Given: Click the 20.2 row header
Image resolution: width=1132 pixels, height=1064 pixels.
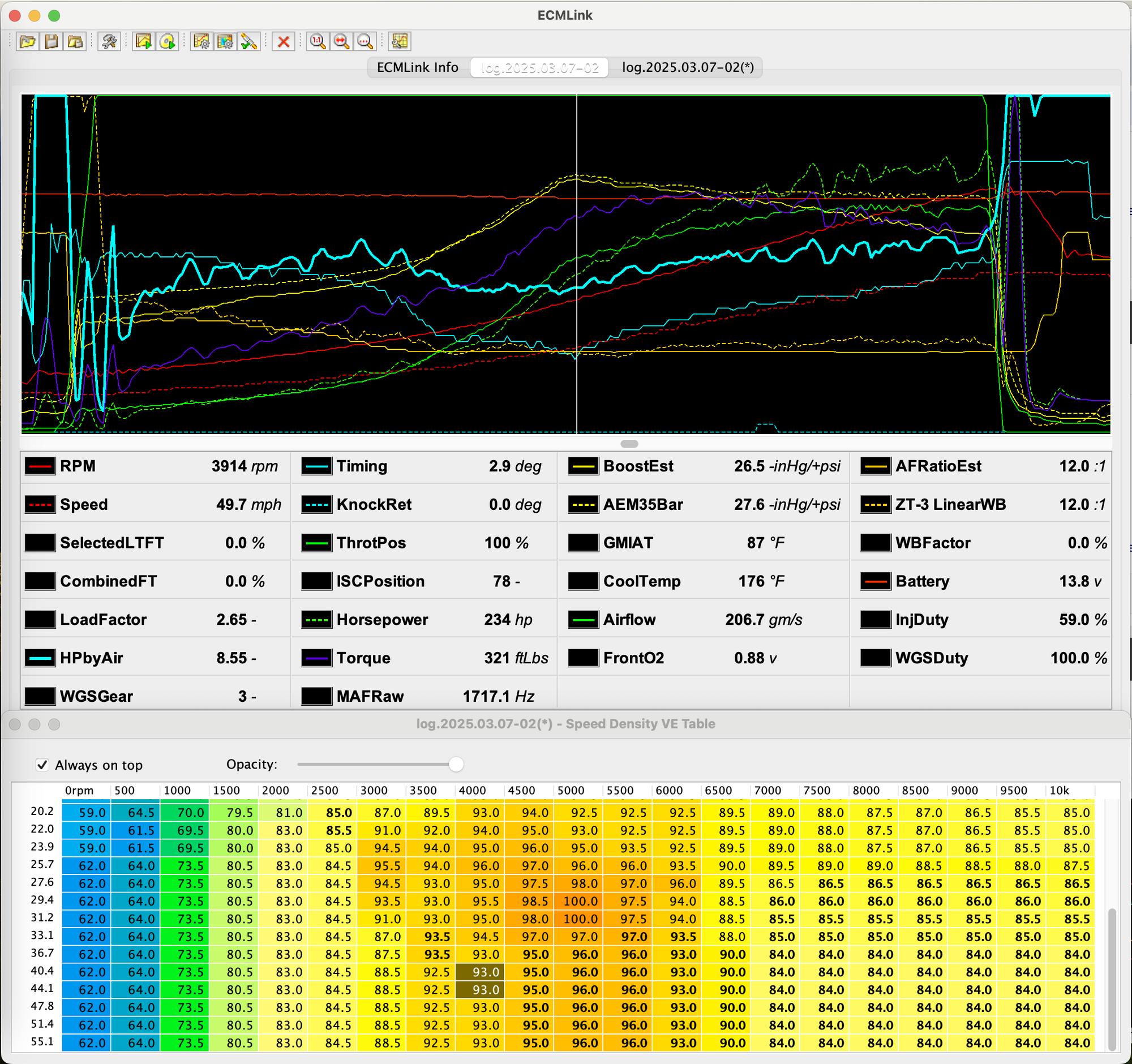Looking at the screenshot, I should point(42,811).
